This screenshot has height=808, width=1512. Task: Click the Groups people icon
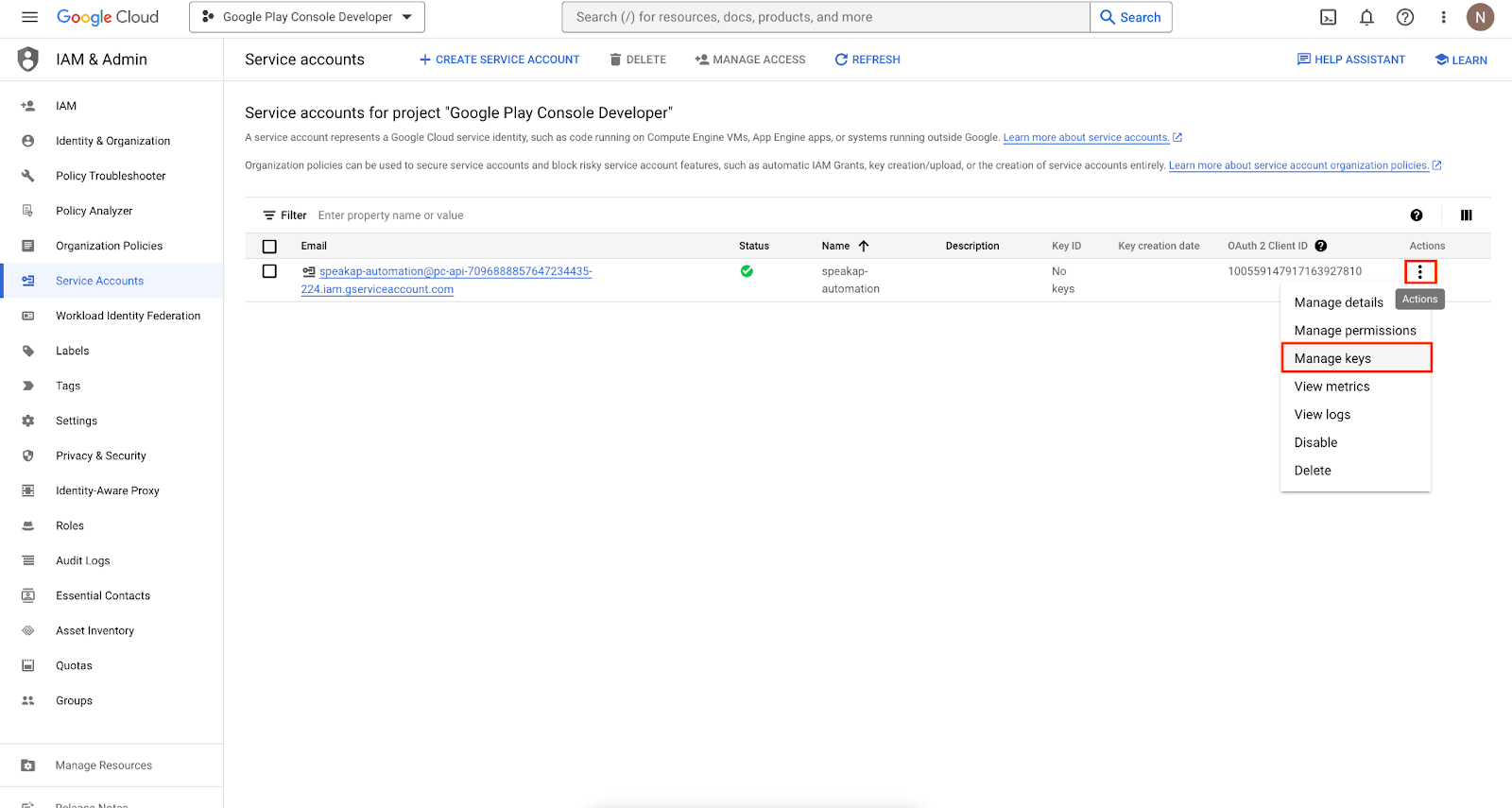(28, 700)
